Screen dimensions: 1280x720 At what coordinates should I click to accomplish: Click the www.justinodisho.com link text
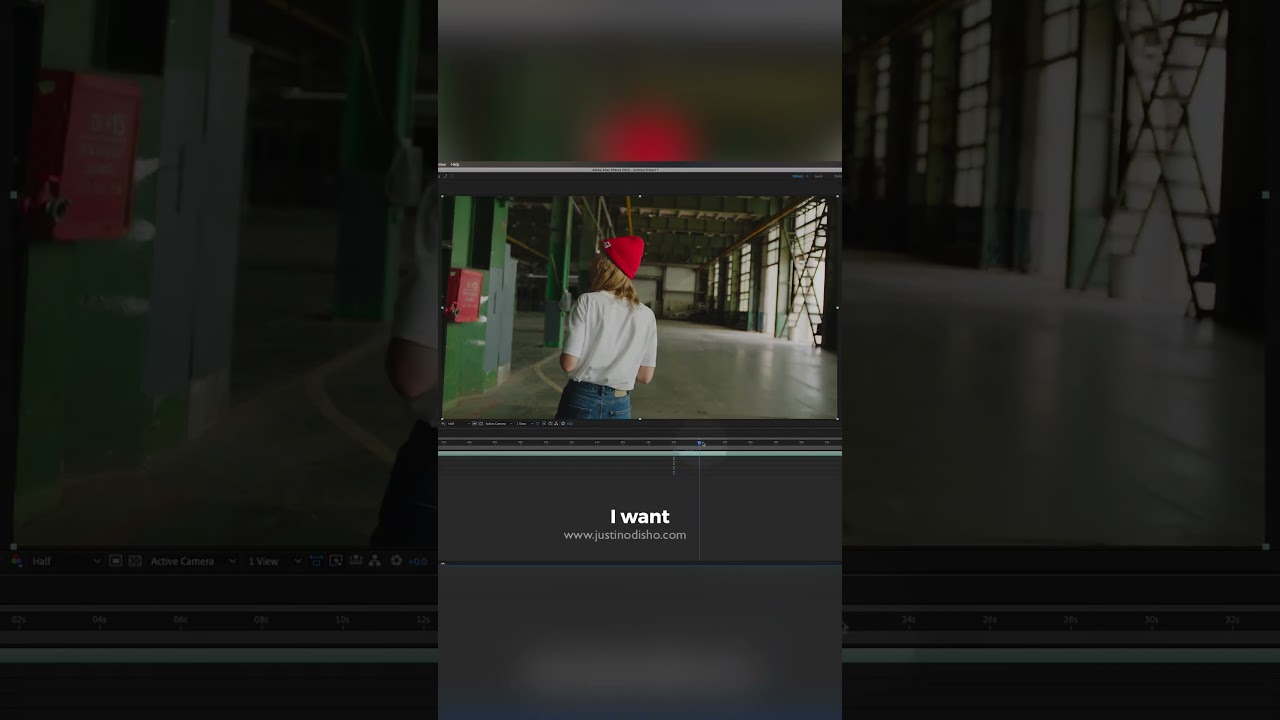point(625,535)
